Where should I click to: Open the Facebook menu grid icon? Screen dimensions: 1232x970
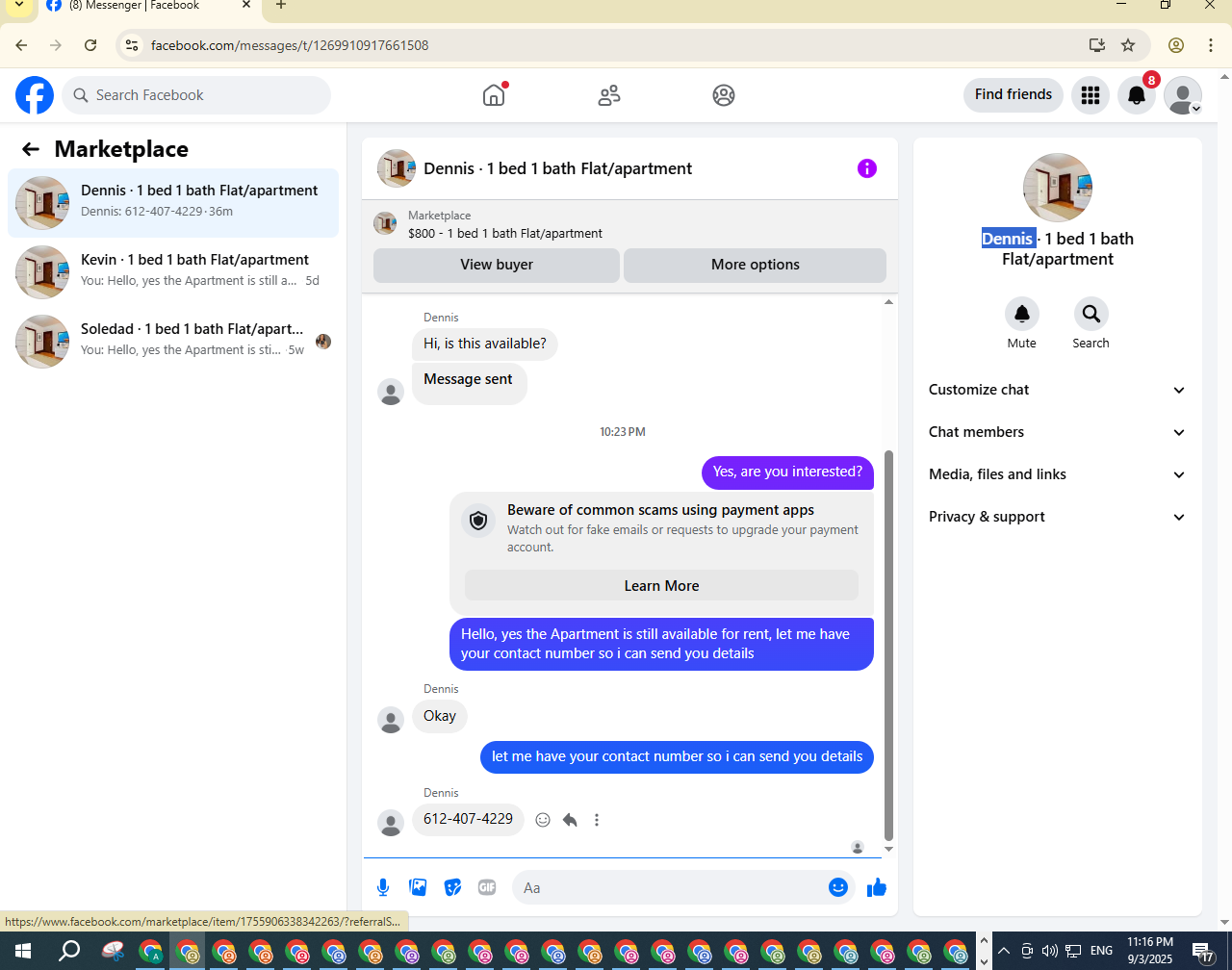pos(1091,95)
